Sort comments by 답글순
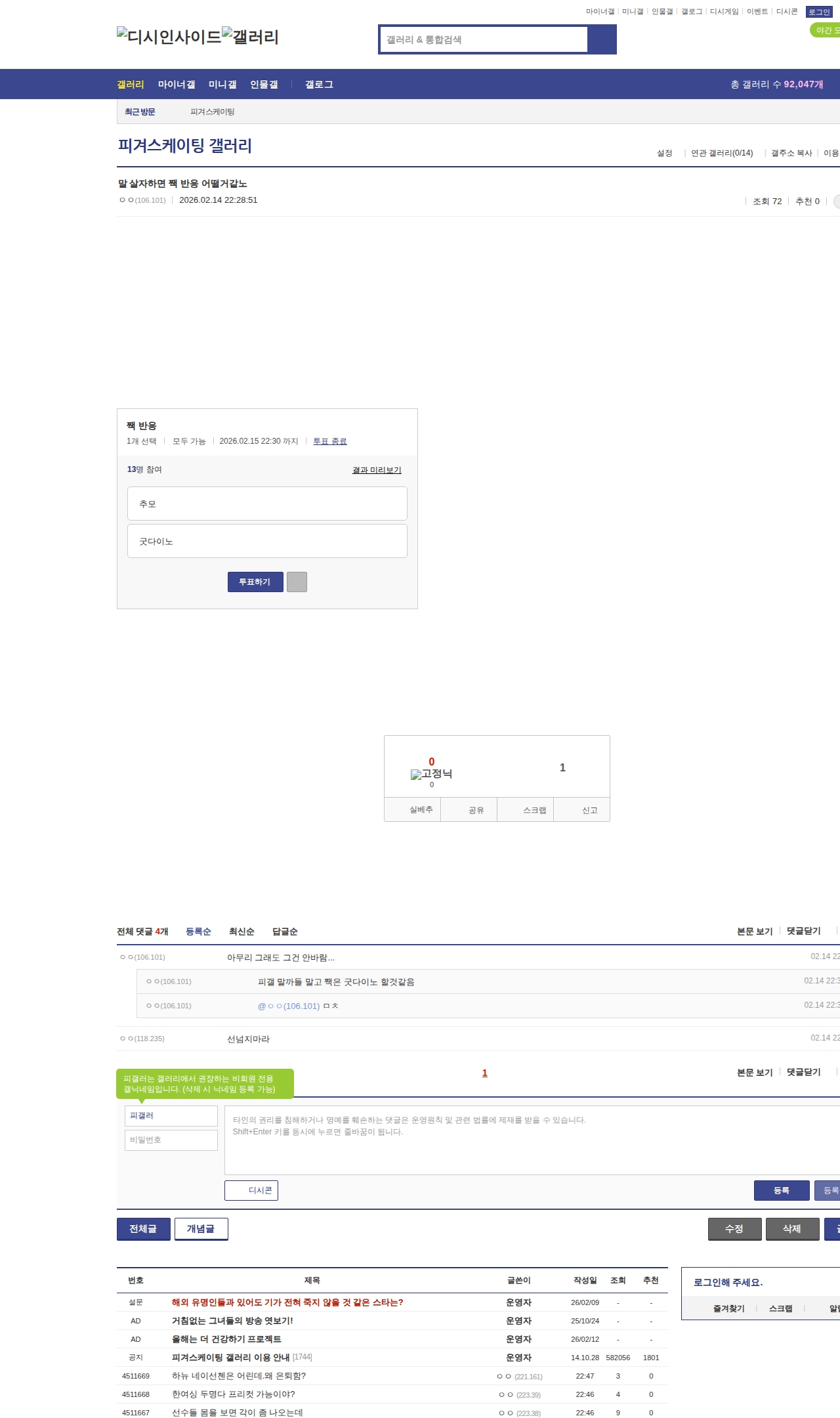Viewport: 840px width, 1418px height. 285,932
